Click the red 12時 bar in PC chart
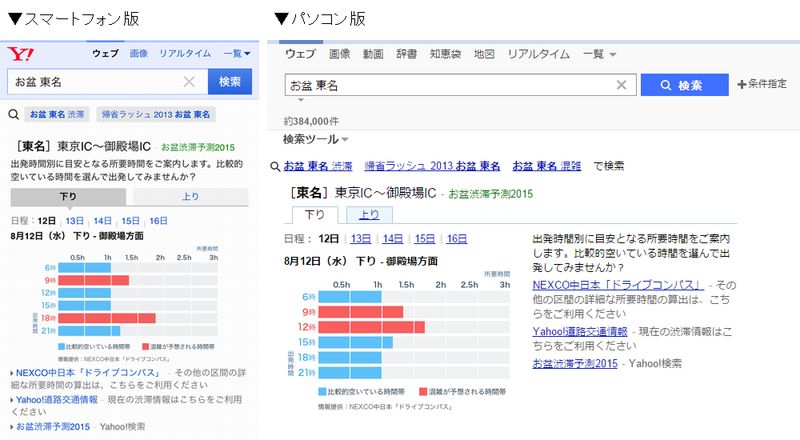 [371, 327]
